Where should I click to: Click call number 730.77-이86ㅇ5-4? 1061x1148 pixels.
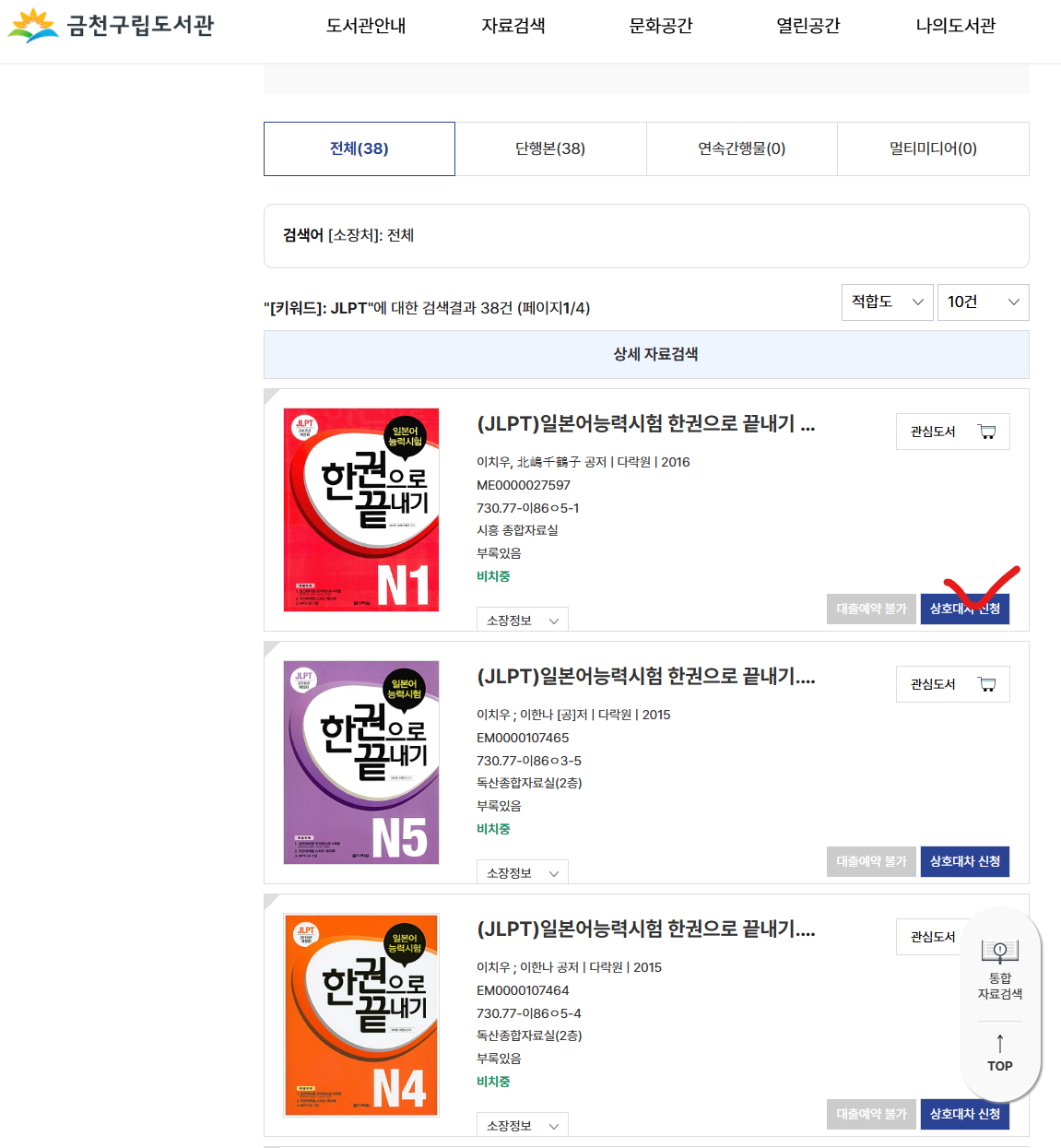[529, 1013]
